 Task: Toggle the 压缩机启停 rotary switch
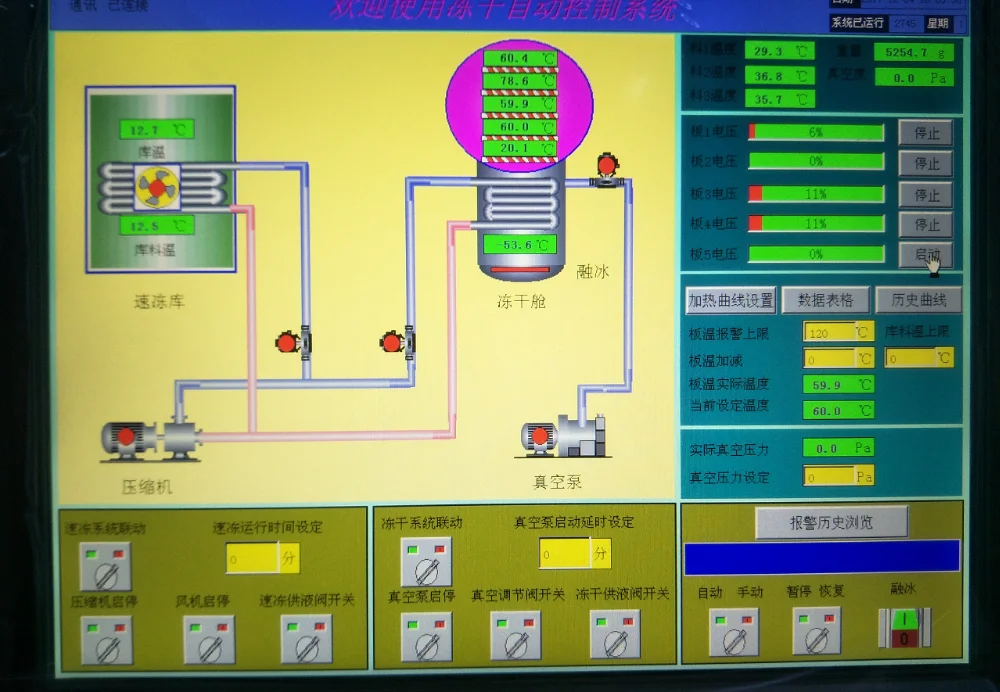[x=107, y=640]
